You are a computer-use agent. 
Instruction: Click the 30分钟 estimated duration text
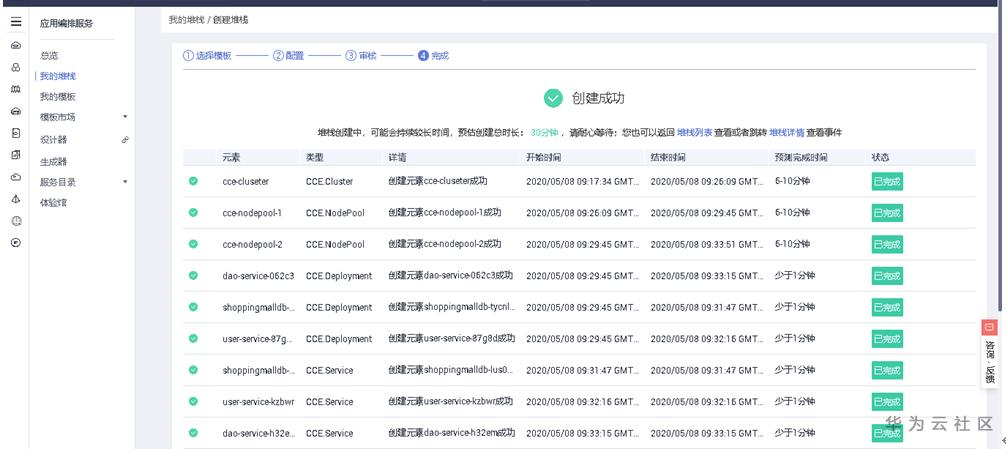(x=543, y=133)
